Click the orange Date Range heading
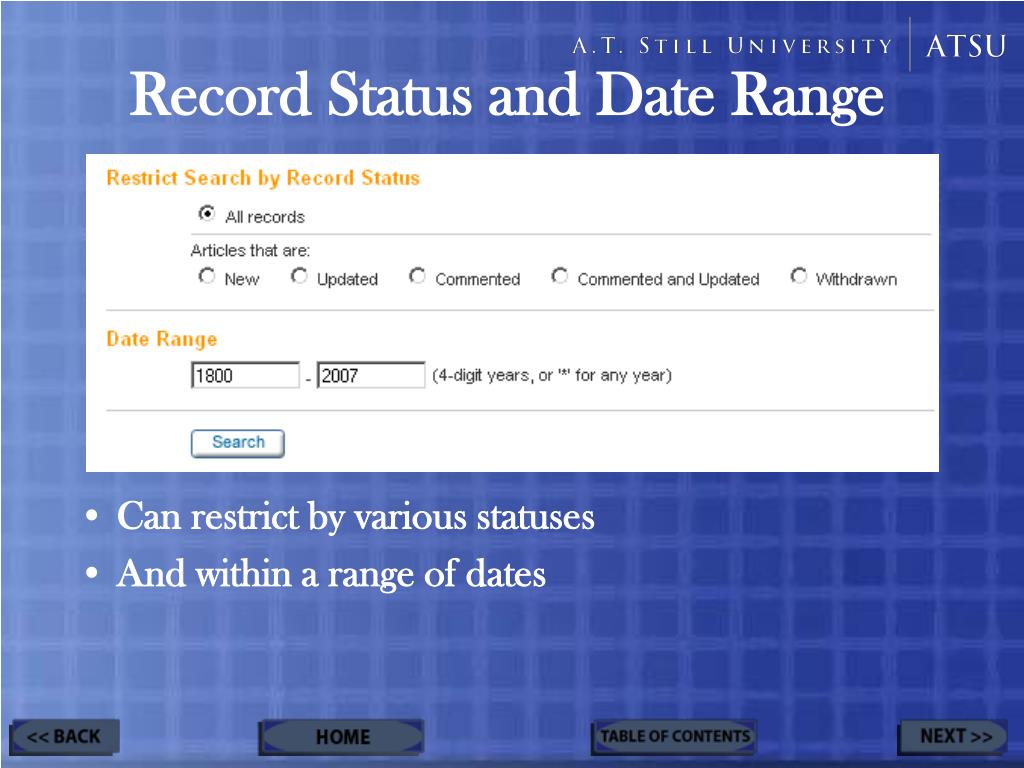This screenshot has height=768, width=1024. click(161, 339)
